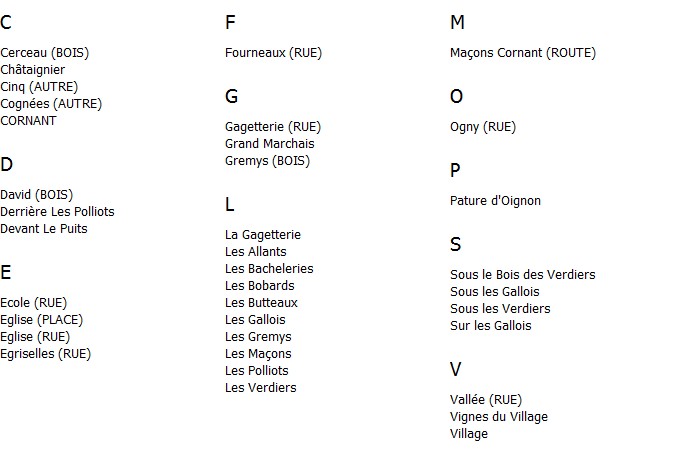The image size is (675, 450).
Task: Open Maçons Cornant (ROUTE)
Action: pyautogui.click(x=523, y=53)
